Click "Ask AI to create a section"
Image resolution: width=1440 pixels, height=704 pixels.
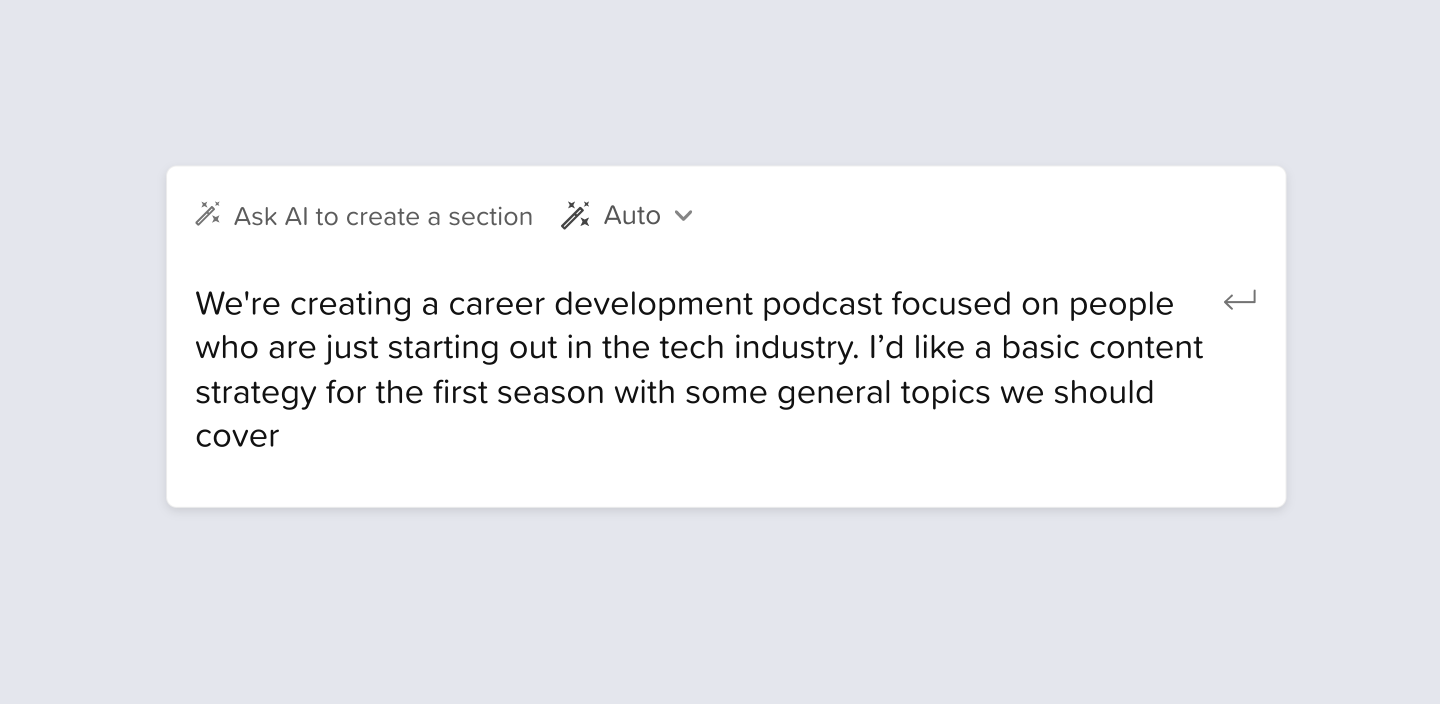[x=383, y=216]
